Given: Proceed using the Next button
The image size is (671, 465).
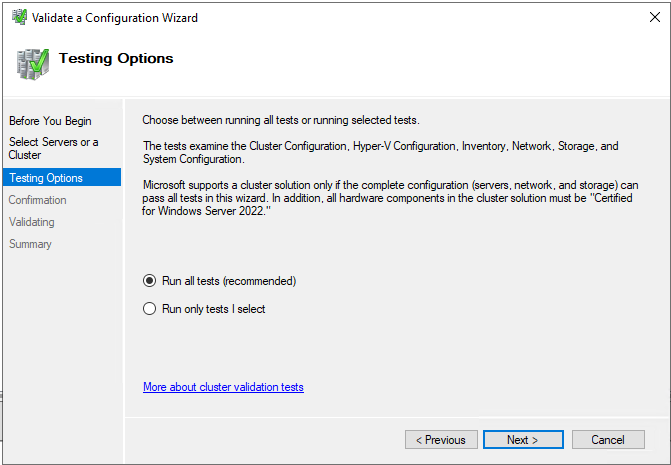Looking at the screenshot, I should [x=523, y=439].
